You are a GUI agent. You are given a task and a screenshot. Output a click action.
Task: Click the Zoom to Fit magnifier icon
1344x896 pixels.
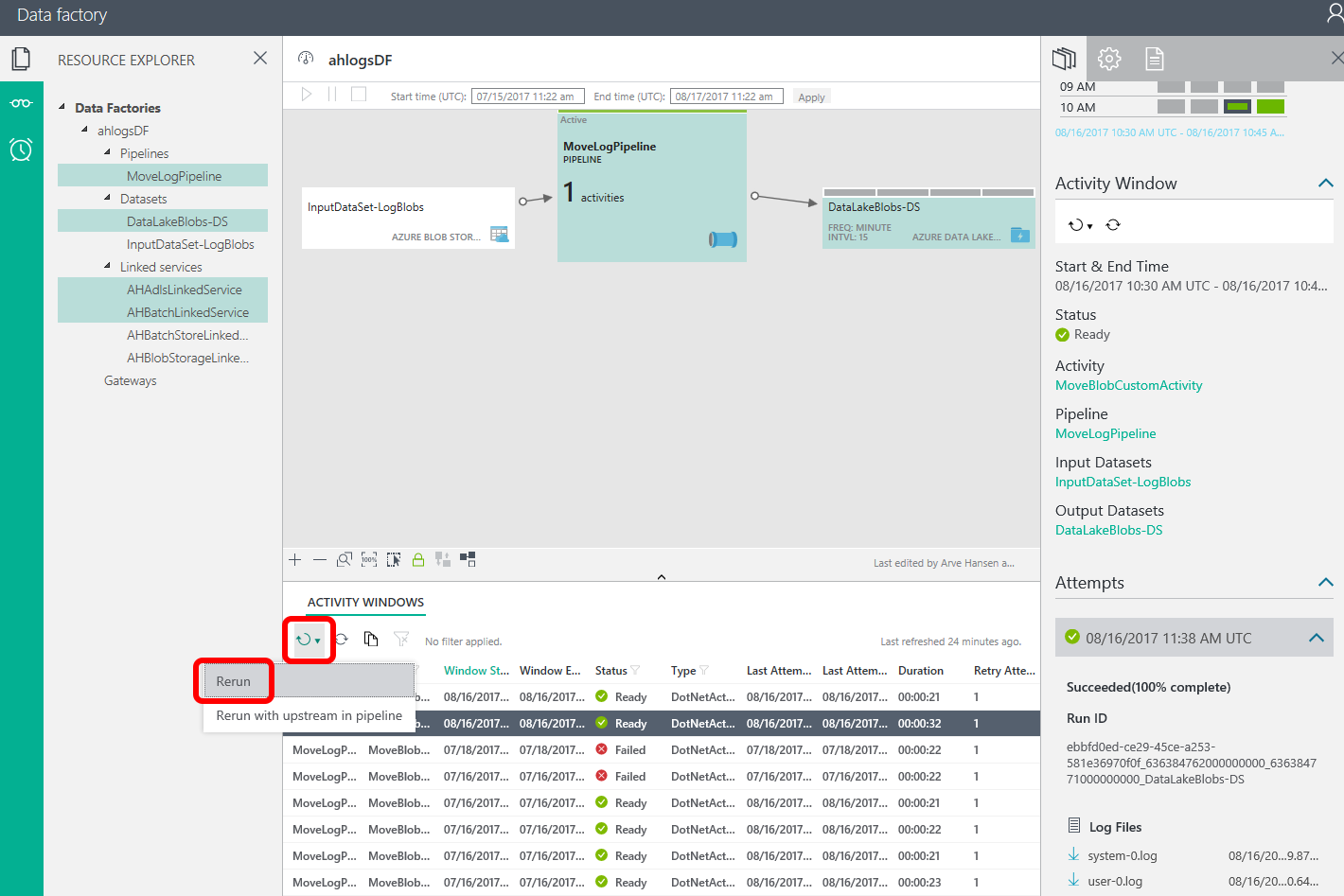(x=345, y=560)
